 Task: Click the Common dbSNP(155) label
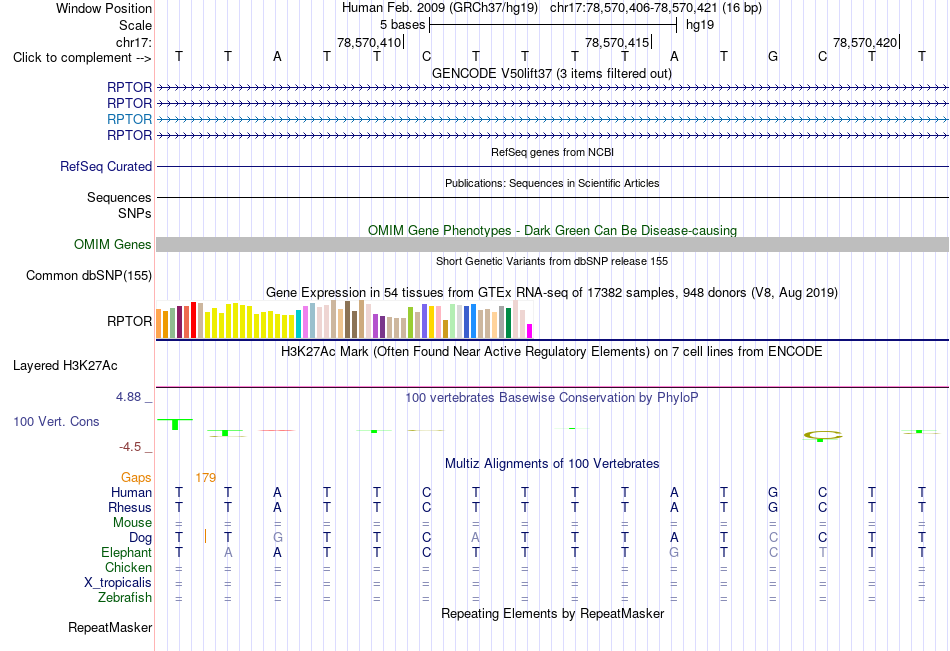(x=89, y=275)
